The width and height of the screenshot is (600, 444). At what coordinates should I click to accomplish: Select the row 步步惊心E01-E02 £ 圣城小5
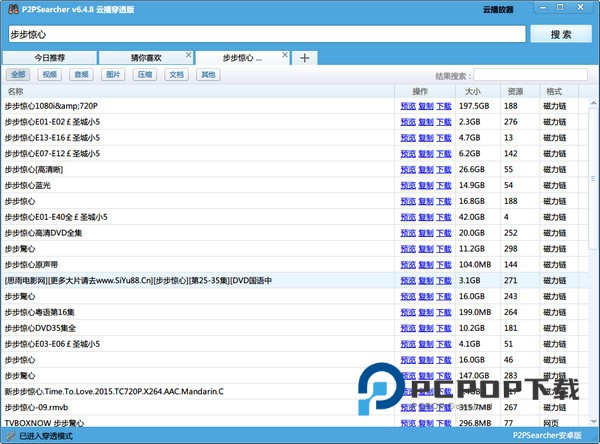(x=295, y=122)
